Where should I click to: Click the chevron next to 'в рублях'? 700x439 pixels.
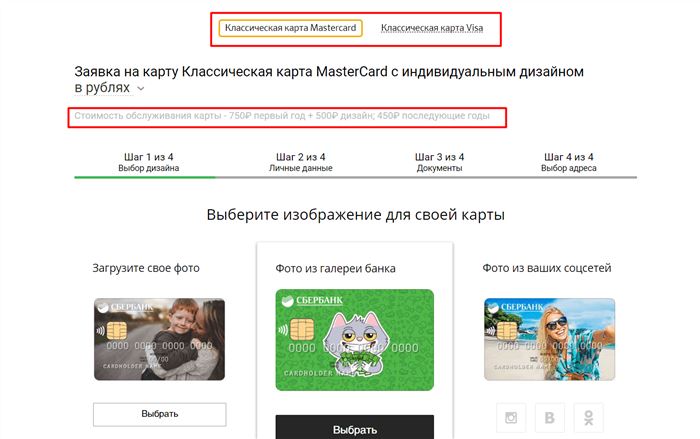click(x=141, y=88)
